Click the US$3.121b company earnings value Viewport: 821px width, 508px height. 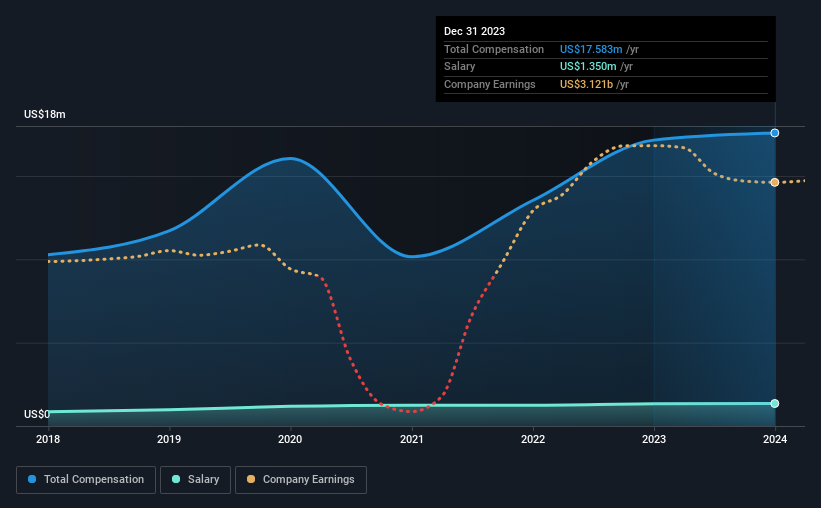tap(586, 84)
